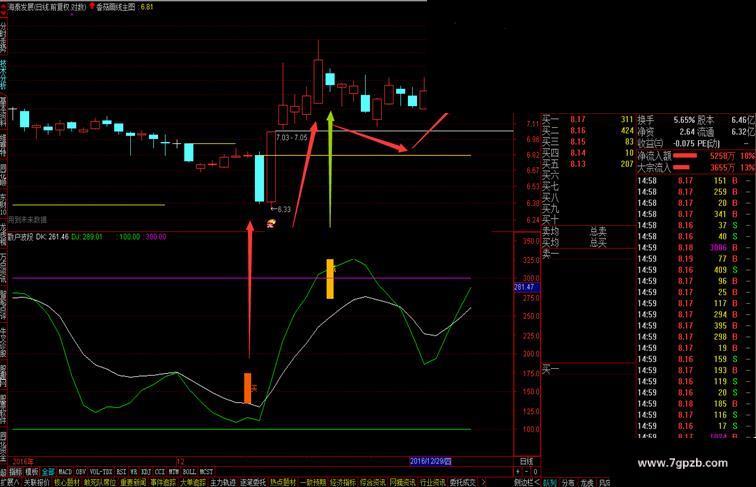The image size is (756, 487).
Task: Click the red marker icon before 香菇顾线主图
Action: click(92, 7)
